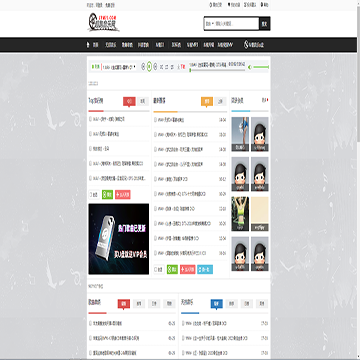Viewport: 360px width, 360px height.
Task: Tick the checkbox of the first song in the bottom-left list
Action: pyautogui.click(x=90, y=323)
